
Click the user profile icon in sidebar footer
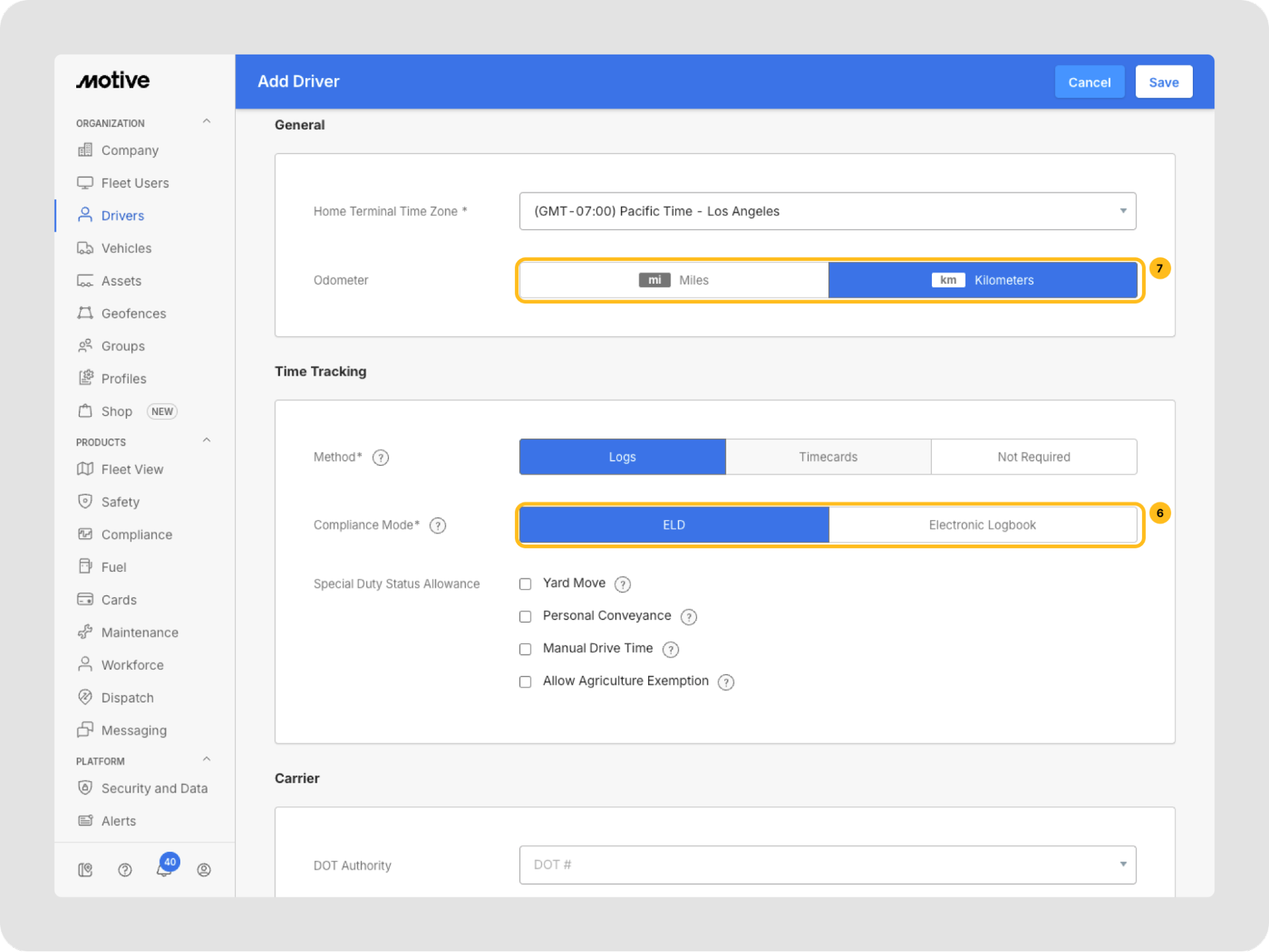[204, 869]
